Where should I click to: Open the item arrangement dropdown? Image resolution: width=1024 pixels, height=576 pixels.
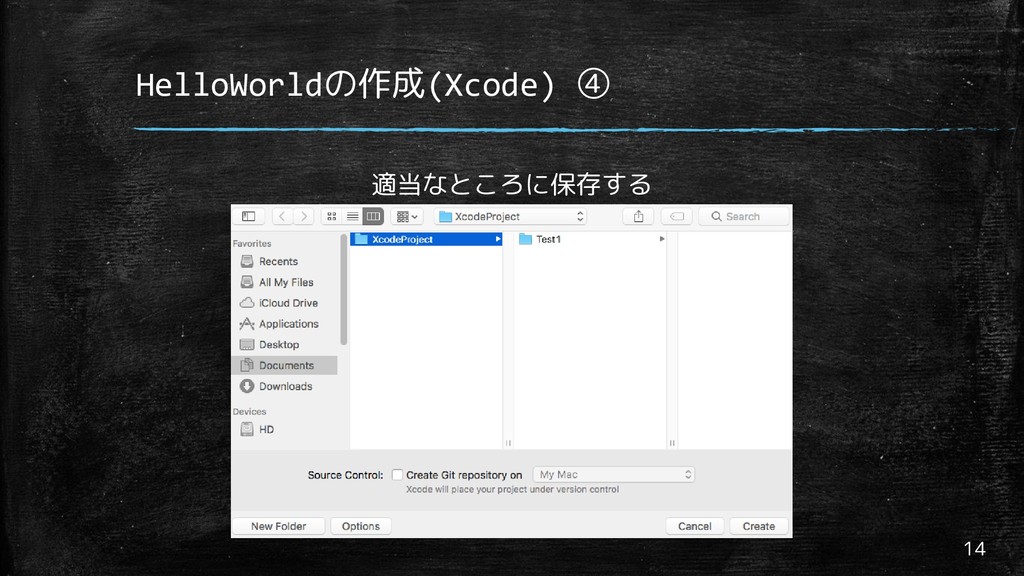point(407,216)
